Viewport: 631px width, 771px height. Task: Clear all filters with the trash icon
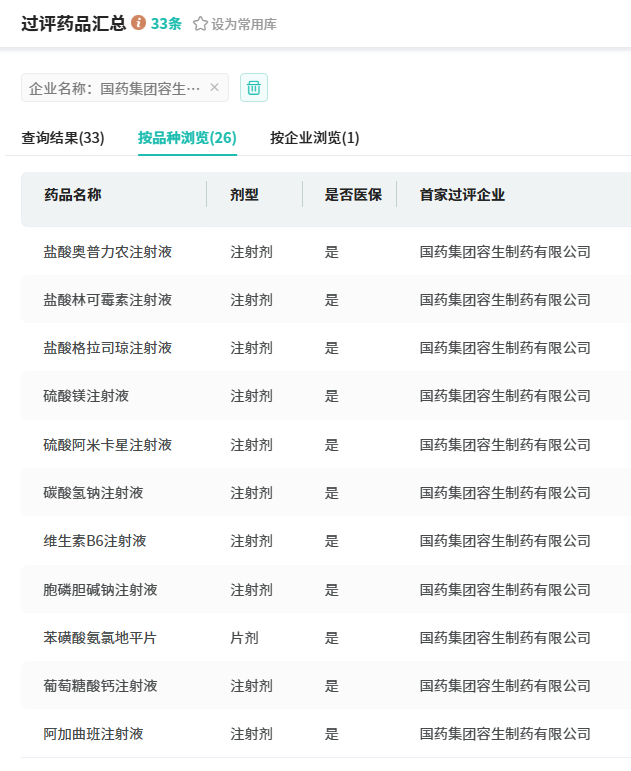pyautogui.click(x=254, y=88)
